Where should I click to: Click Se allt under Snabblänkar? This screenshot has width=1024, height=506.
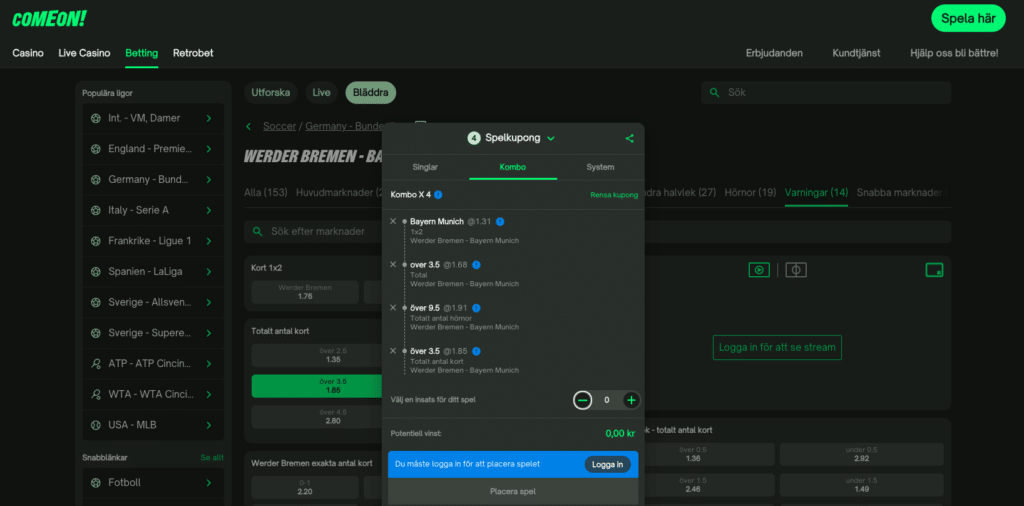[212, 458]
